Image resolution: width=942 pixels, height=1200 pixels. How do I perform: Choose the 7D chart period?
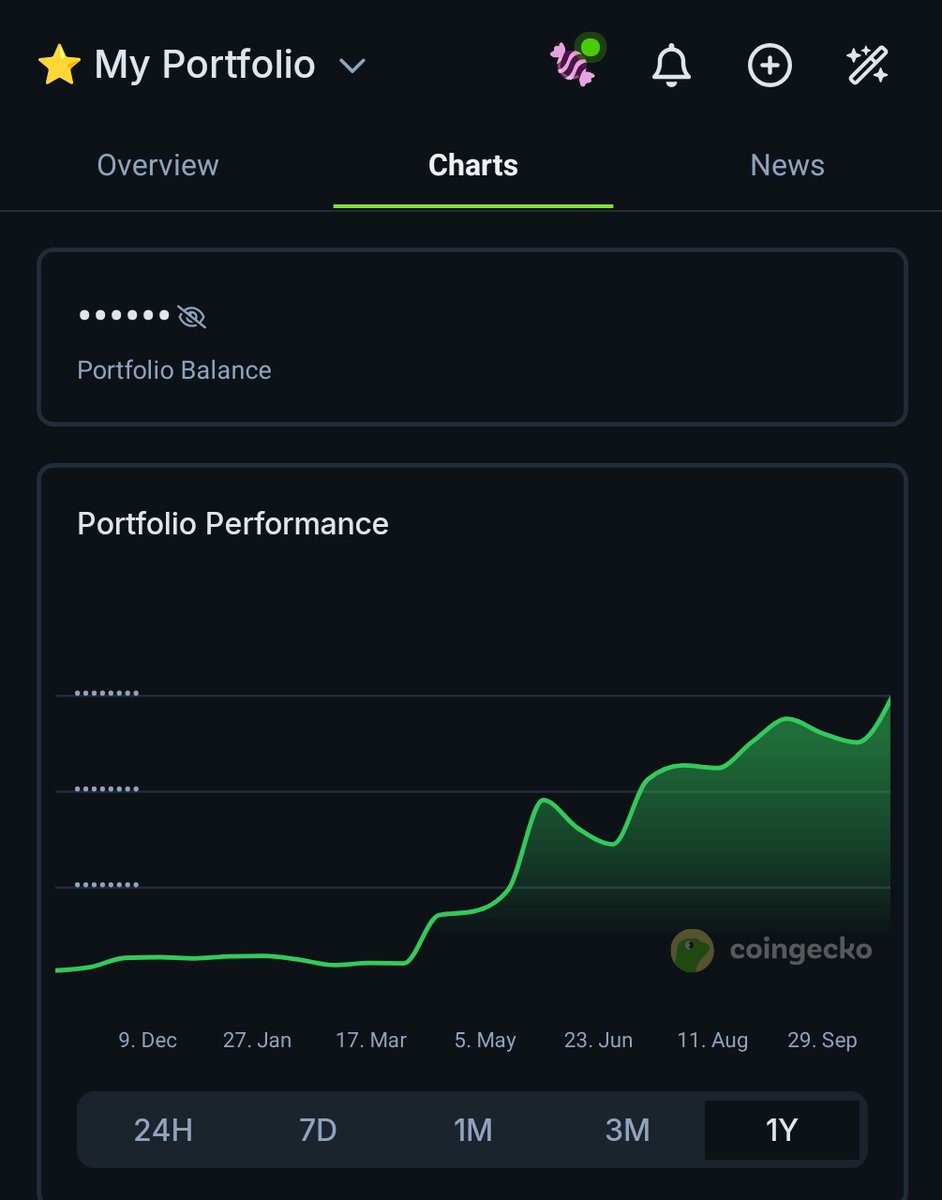point(320,1129)
